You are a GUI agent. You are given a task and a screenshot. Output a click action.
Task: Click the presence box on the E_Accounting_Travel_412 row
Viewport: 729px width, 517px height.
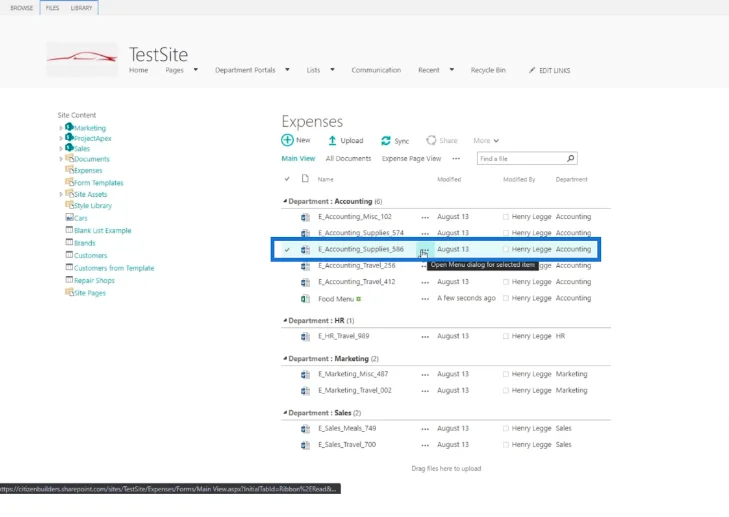pos(505,282)
